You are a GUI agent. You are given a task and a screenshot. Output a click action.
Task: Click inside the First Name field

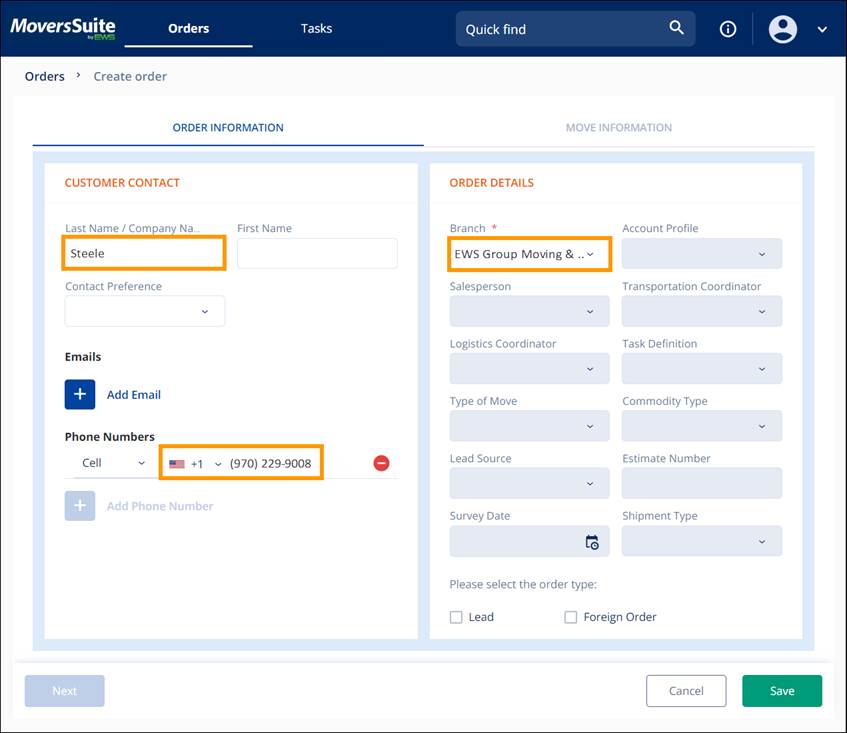coord(317,253)
